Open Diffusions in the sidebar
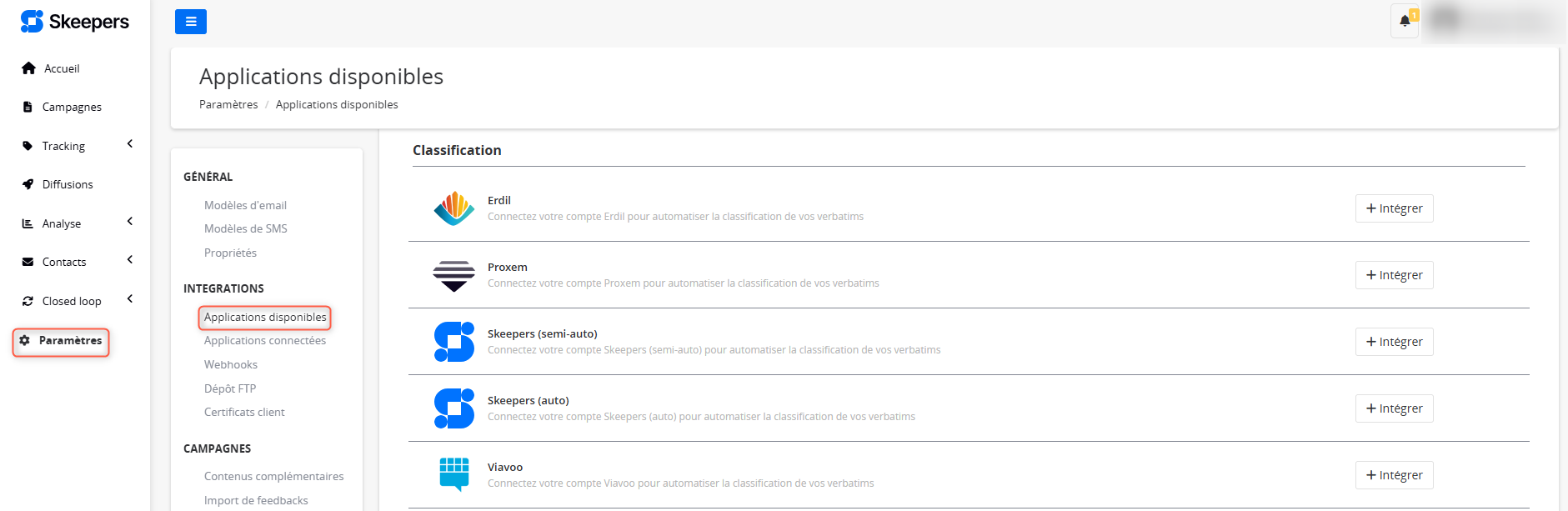The image size is (1568, 511). click(68, 184)
